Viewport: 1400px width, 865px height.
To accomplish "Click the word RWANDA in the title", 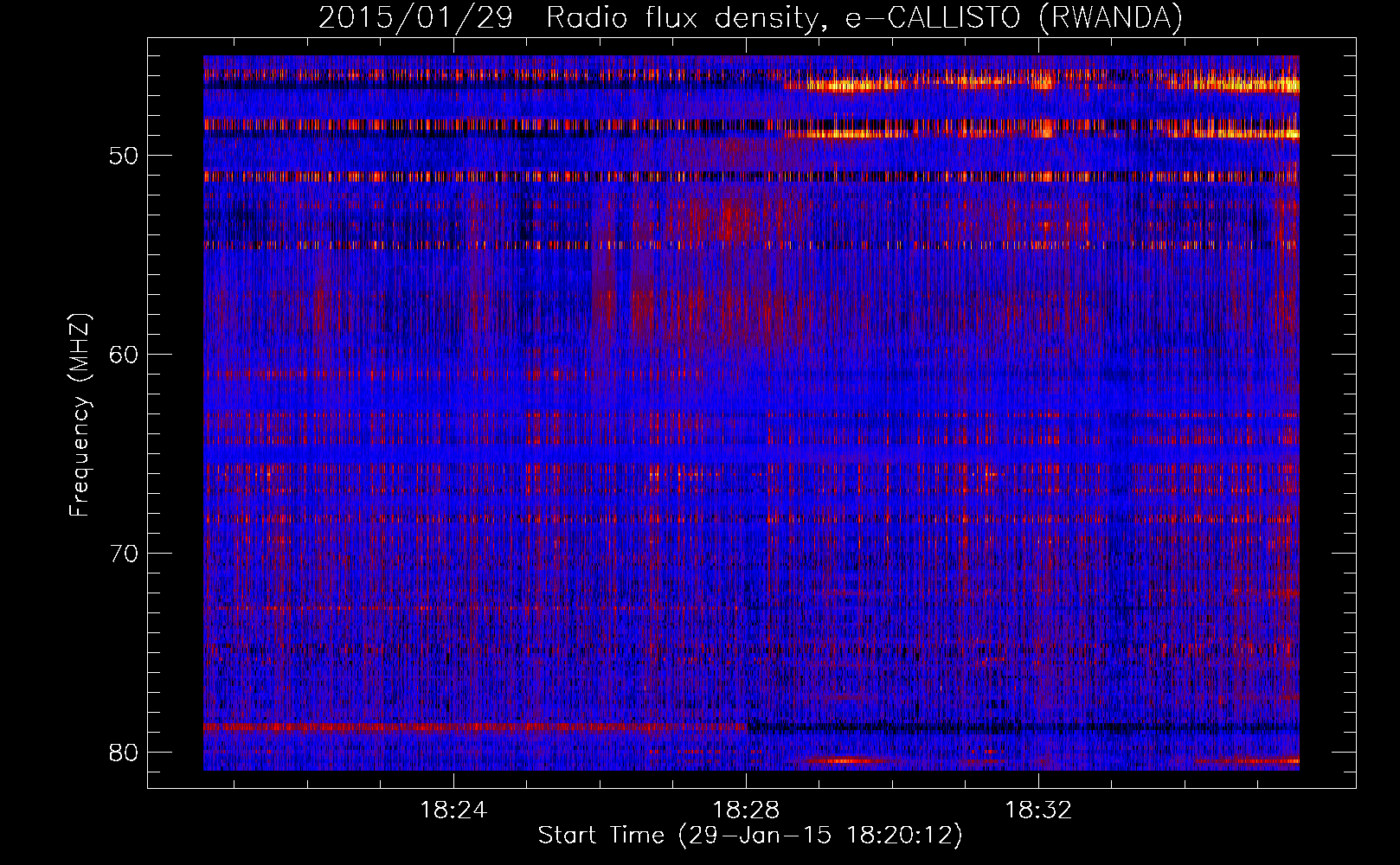I will click(x=1111, y=17).
